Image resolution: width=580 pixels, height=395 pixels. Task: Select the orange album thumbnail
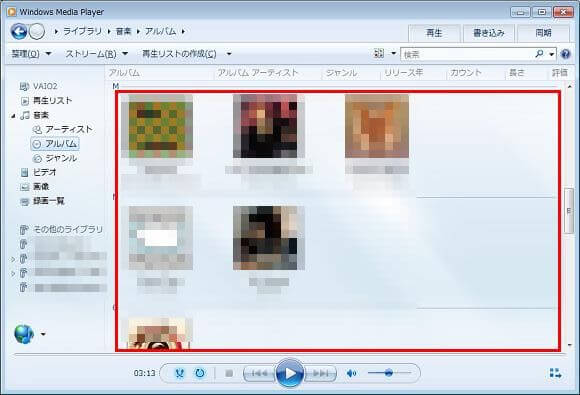point(377,126)
